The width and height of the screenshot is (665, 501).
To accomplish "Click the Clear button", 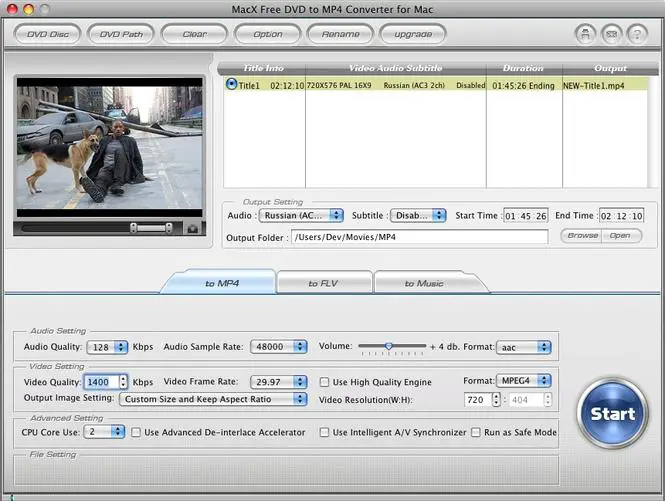I will point(194,34).
